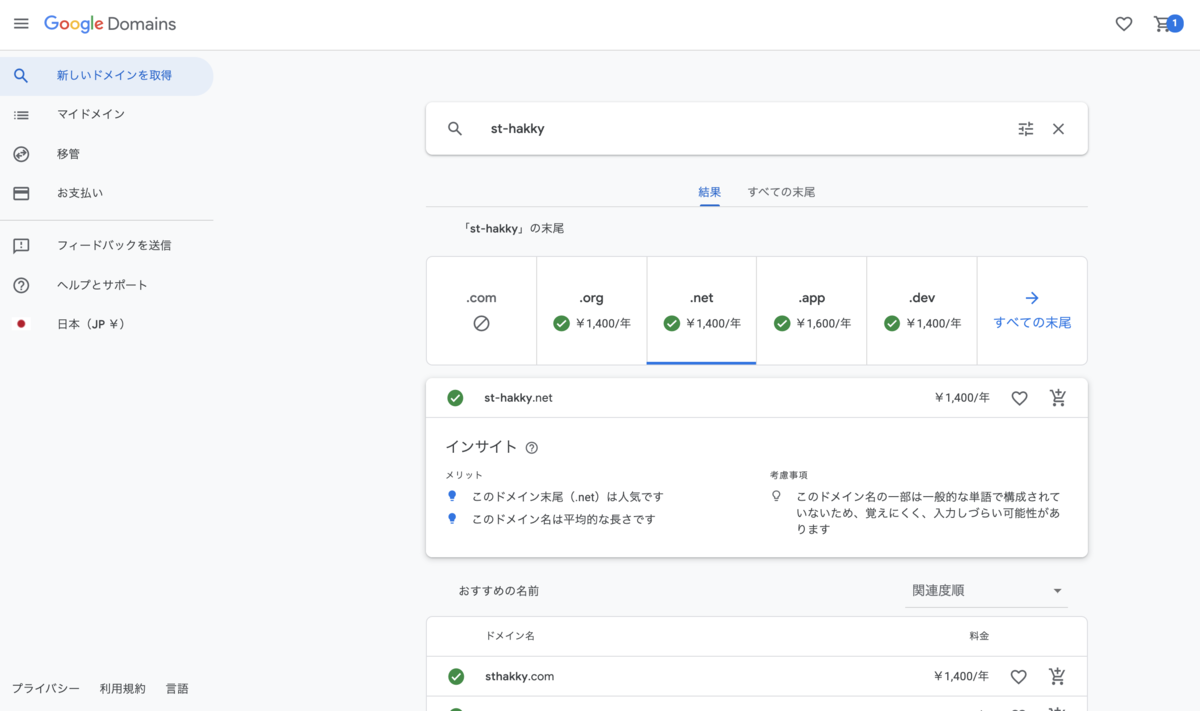
Task: Favorite sthakky.com with heart icon
Action: 1019,677
